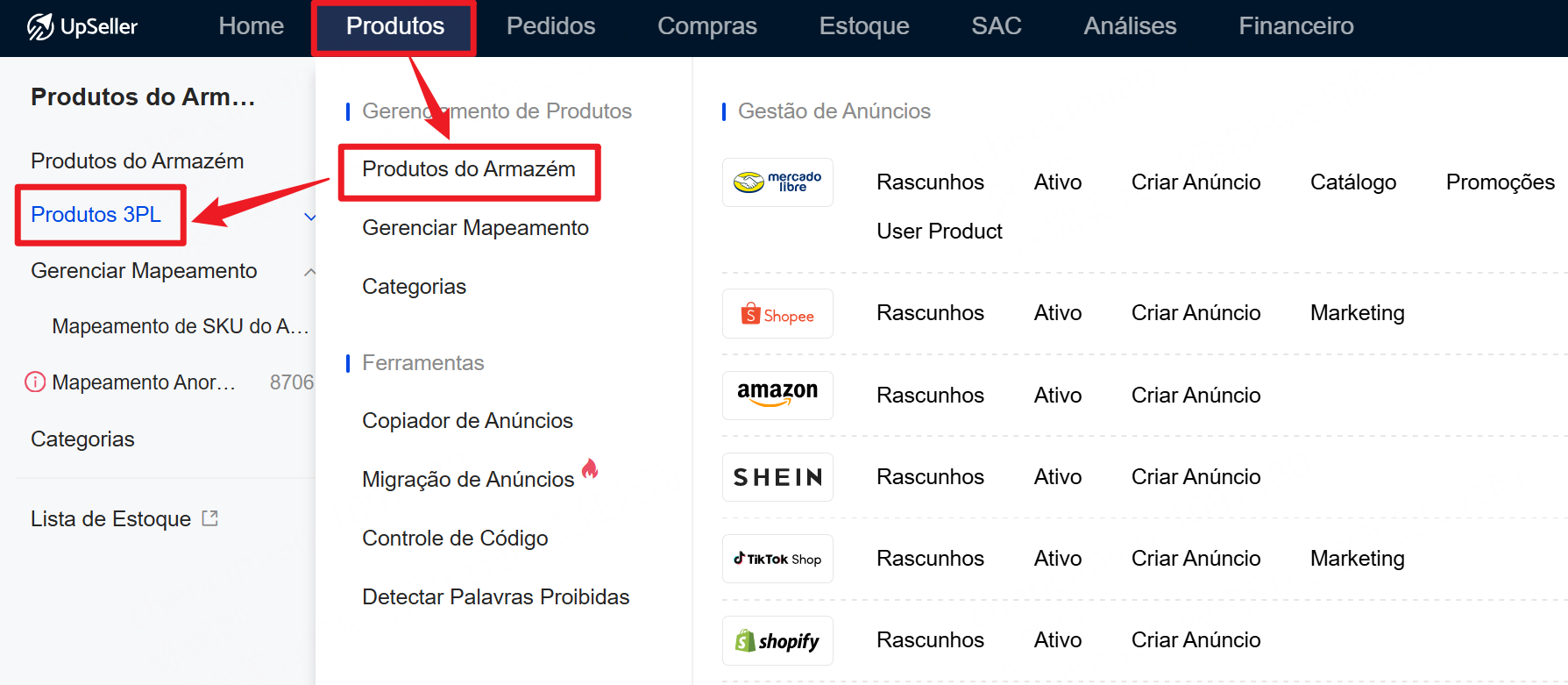Open the Financeiro menu

click(x=1295, y=26)
